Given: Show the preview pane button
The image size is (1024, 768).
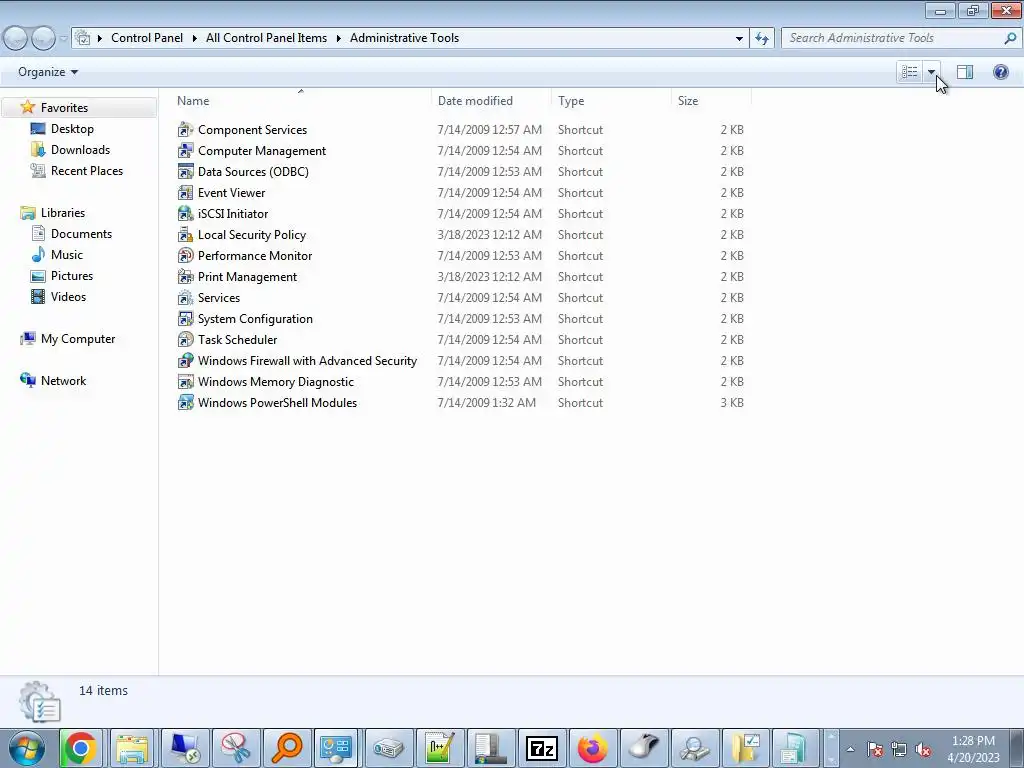Looking at the screenshot, I should (965, 72).
